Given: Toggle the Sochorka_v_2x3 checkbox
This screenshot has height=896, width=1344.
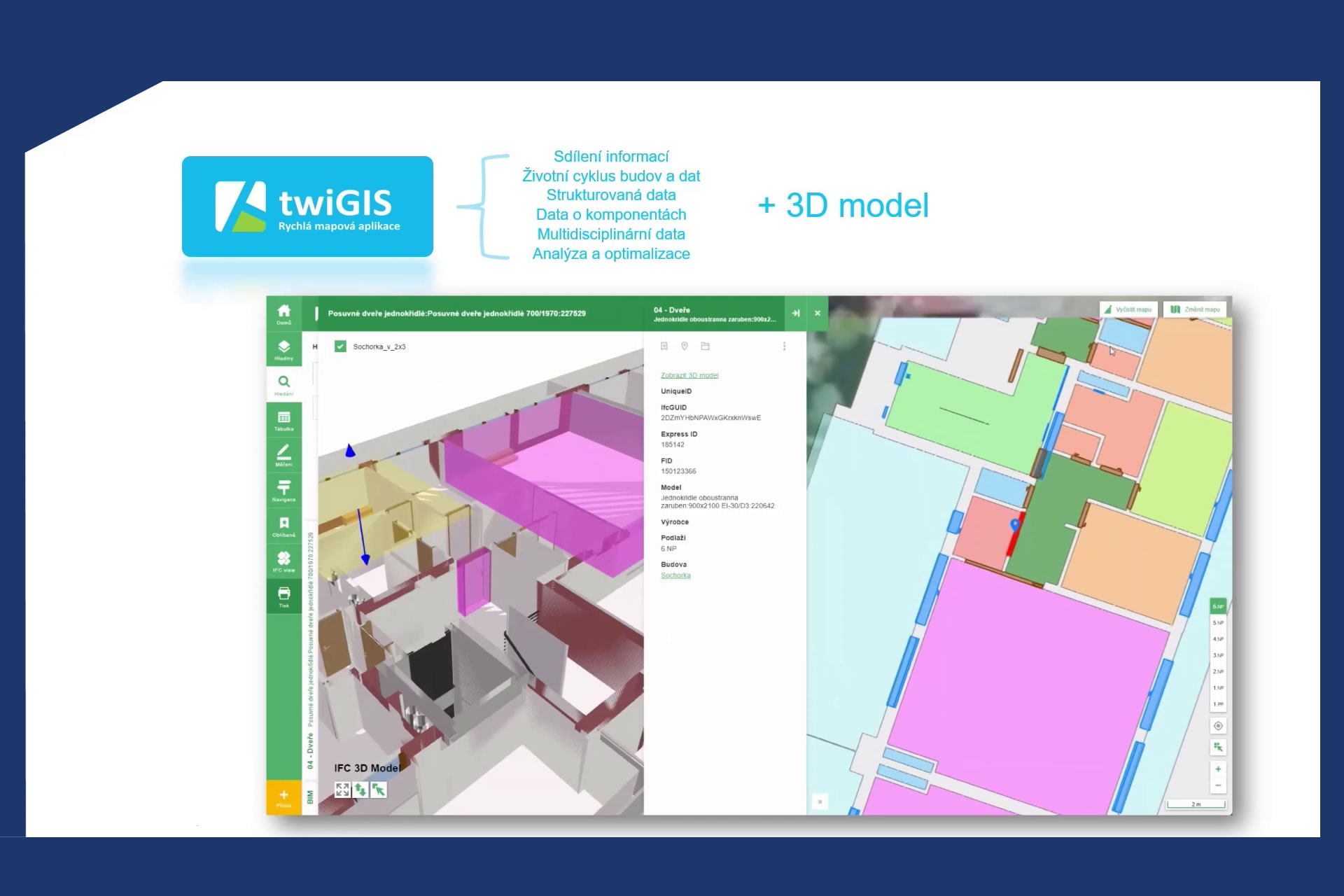Looking at the screenshot, I should (x=340, y=346).
